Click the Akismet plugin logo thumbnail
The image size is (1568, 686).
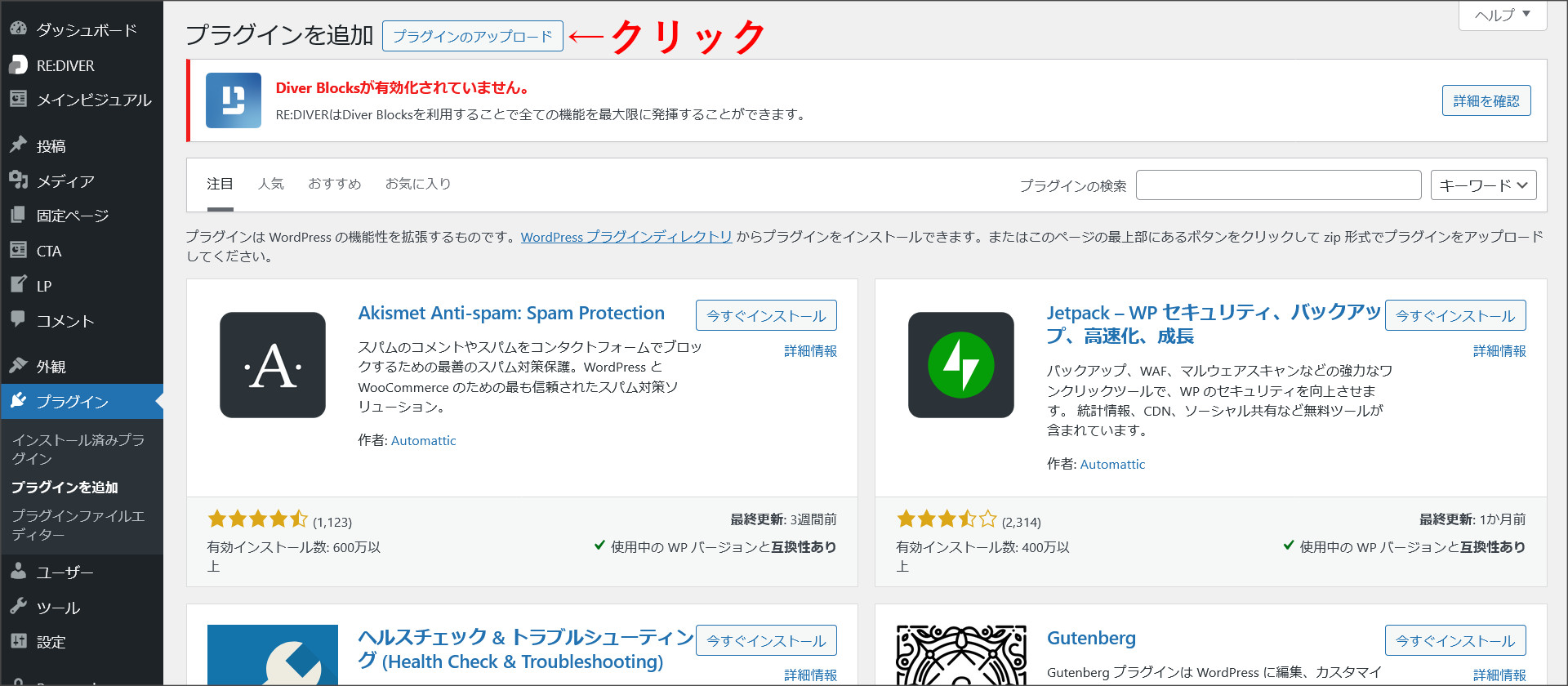273,365
